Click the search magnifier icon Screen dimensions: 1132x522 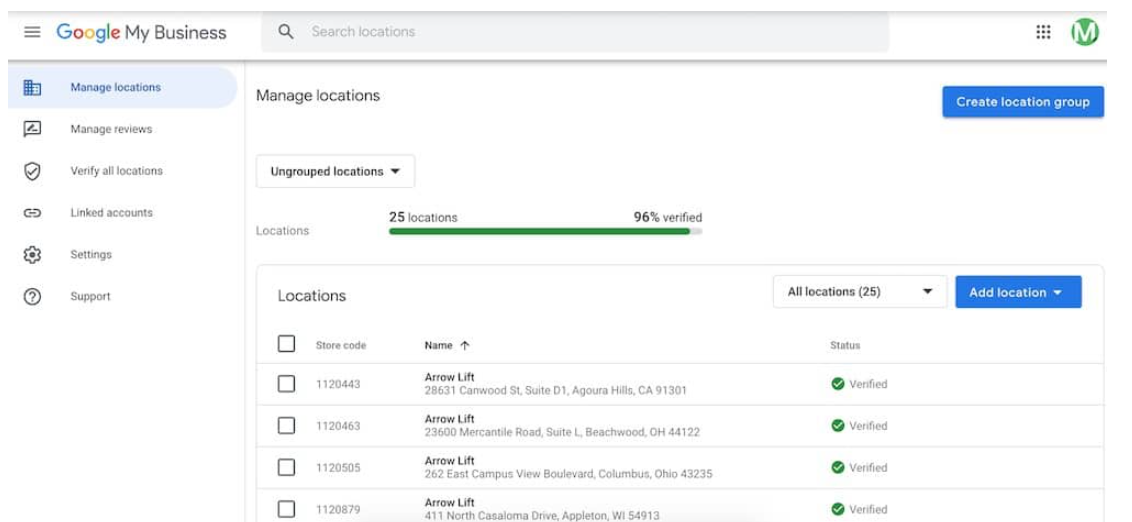coord(286,32)
